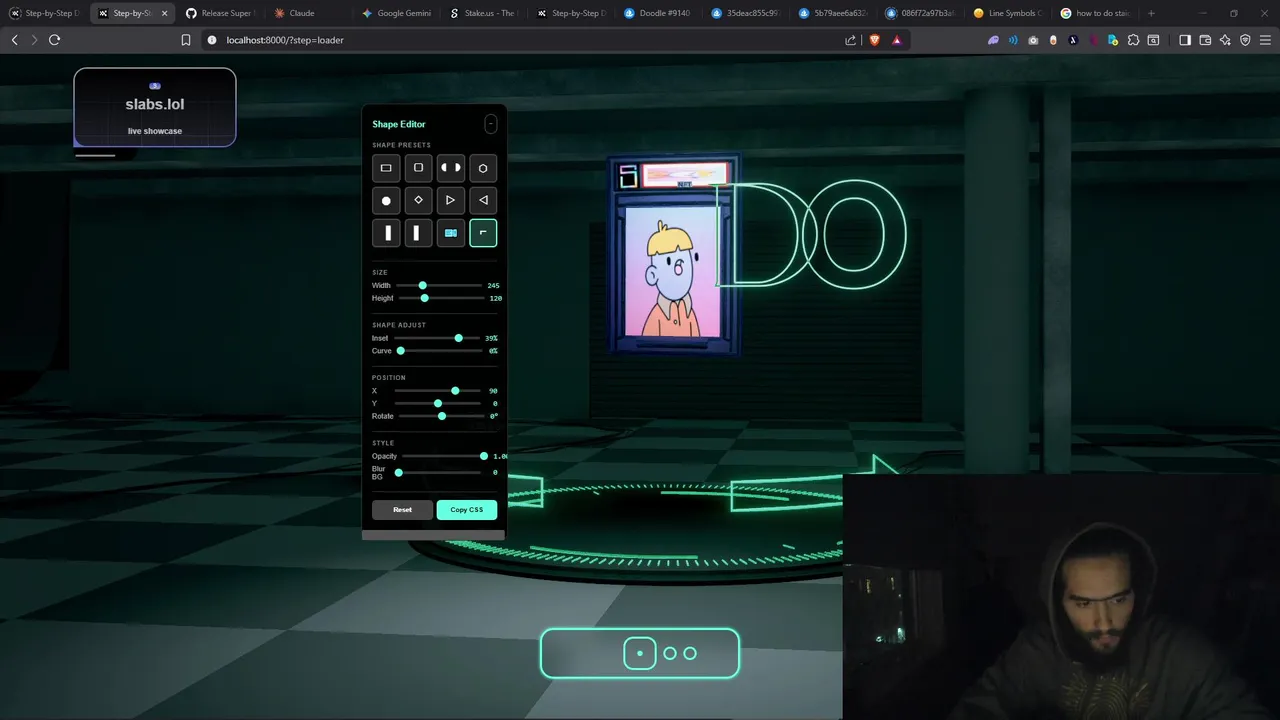This screenshot has height=720, width=1280.
Task: Open Brave Shields lion icon
Action: (x=875, y=40)
